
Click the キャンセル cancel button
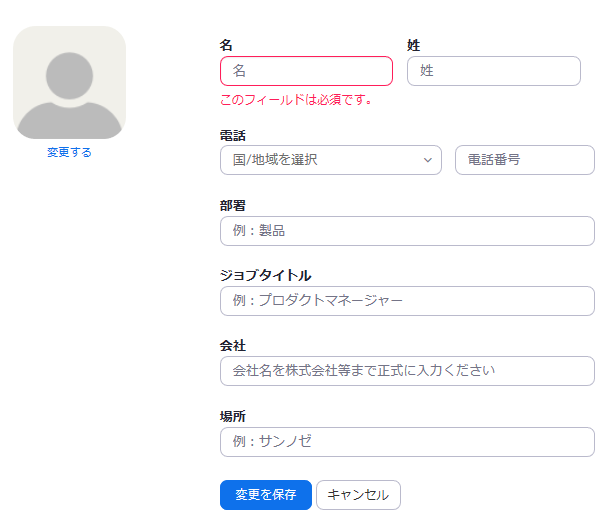(358, 495)
